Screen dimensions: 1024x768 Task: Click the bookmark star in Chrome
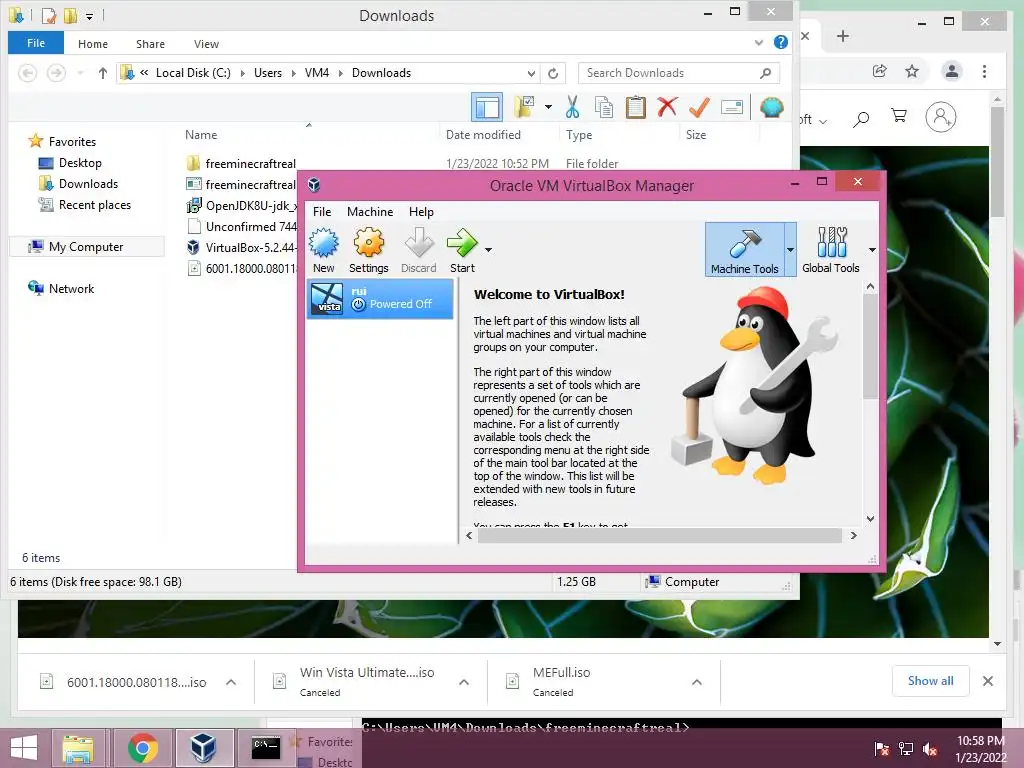(912, 71)
